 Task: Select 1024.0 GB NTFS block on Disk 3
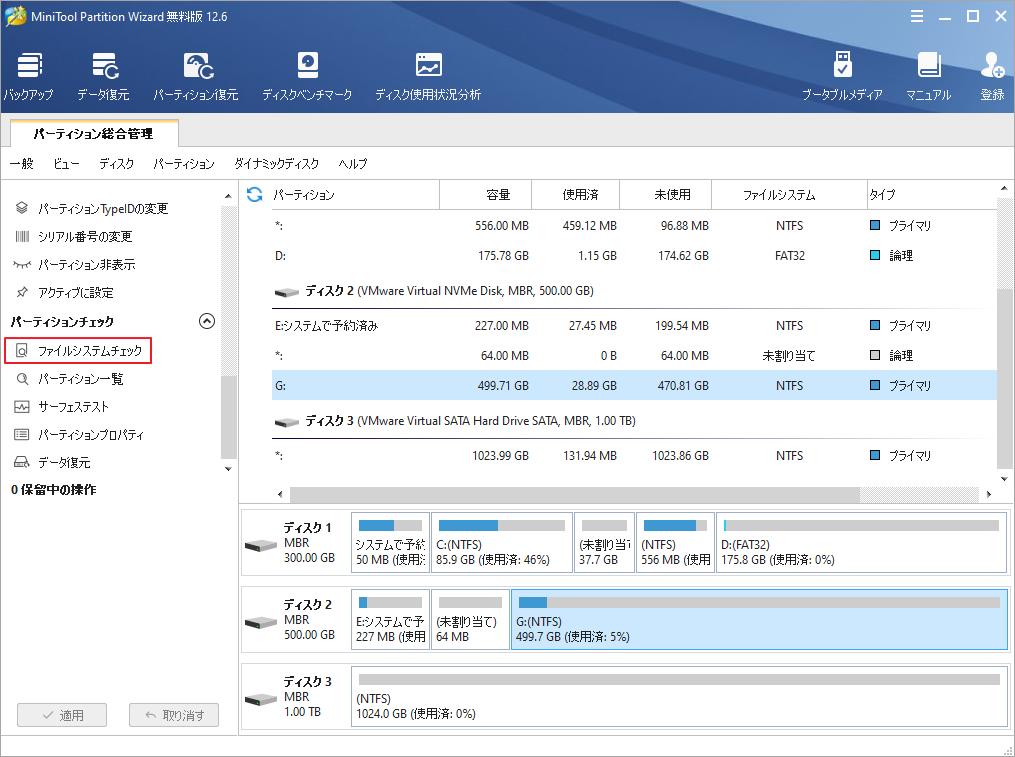[679, 697]
